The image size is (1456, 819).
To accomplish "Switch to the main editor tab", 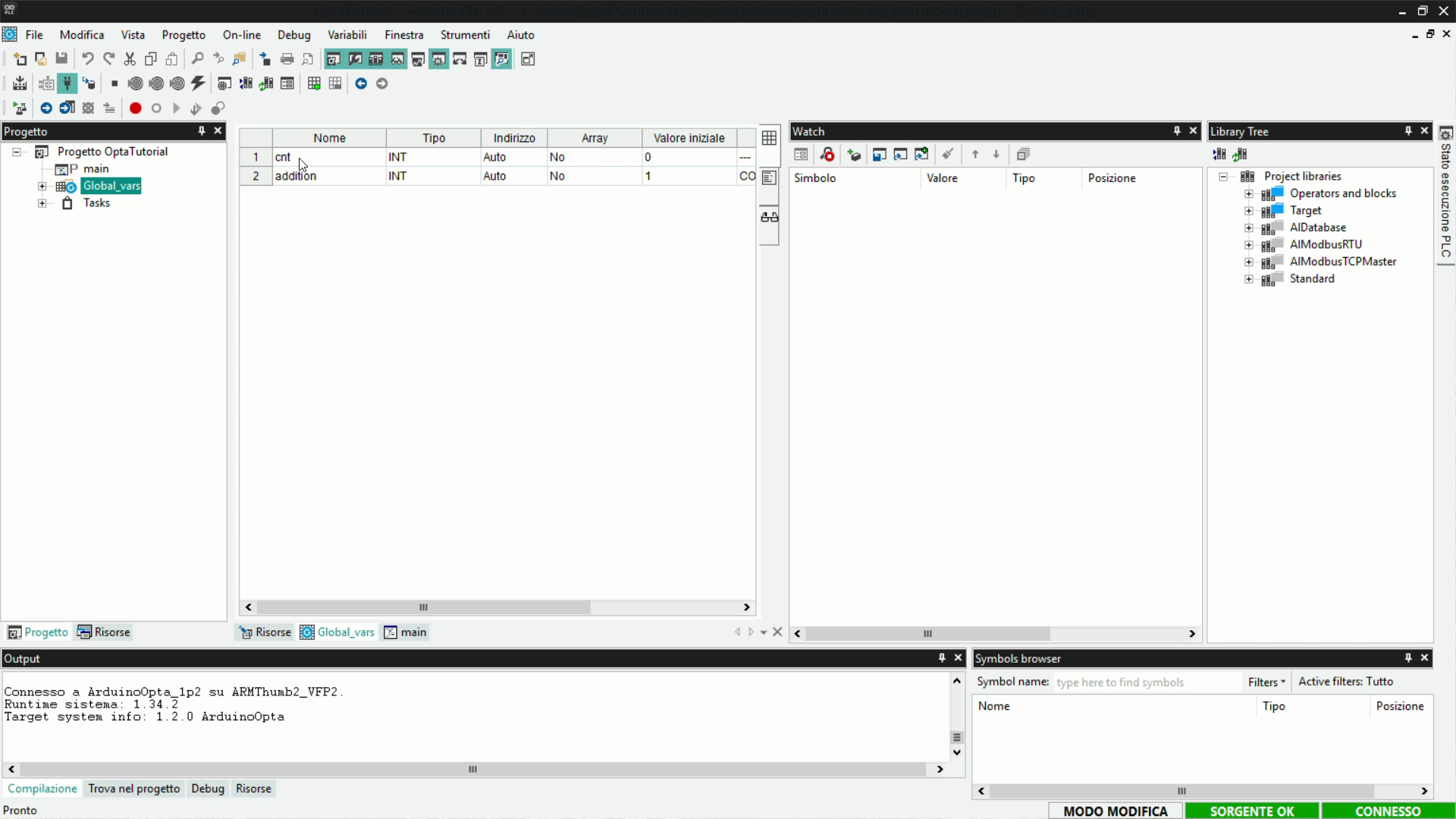I will (x=406, y=632).
